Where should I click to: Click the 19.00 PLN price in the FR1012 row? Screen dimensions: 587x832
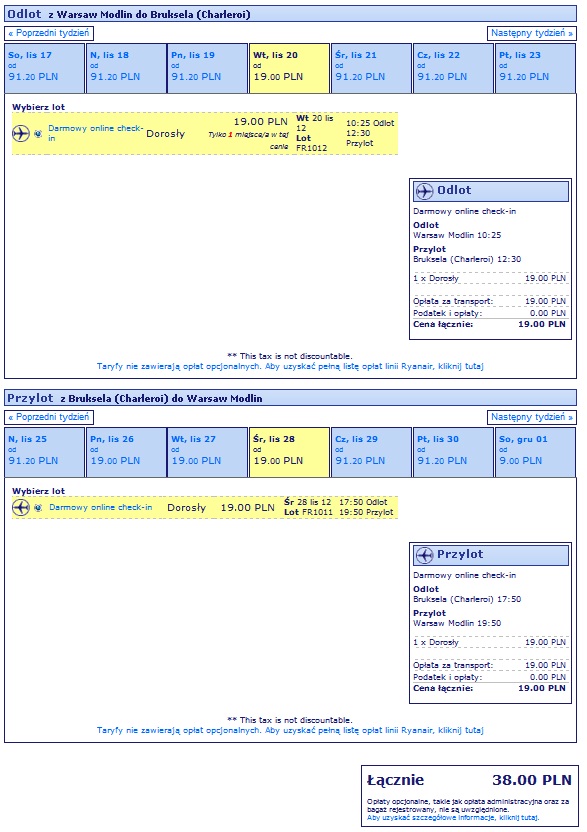(261, 122)
